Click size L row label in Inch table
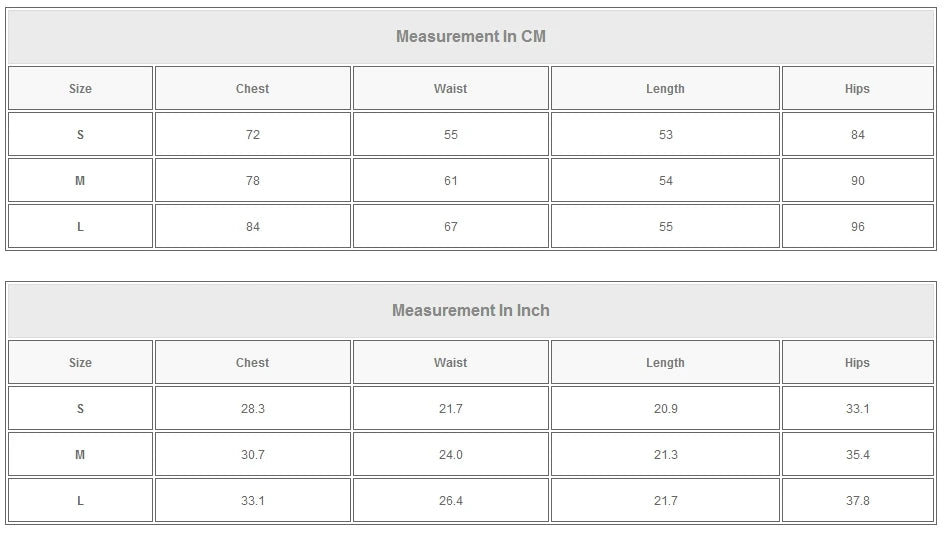 click(x=80, y=501)
